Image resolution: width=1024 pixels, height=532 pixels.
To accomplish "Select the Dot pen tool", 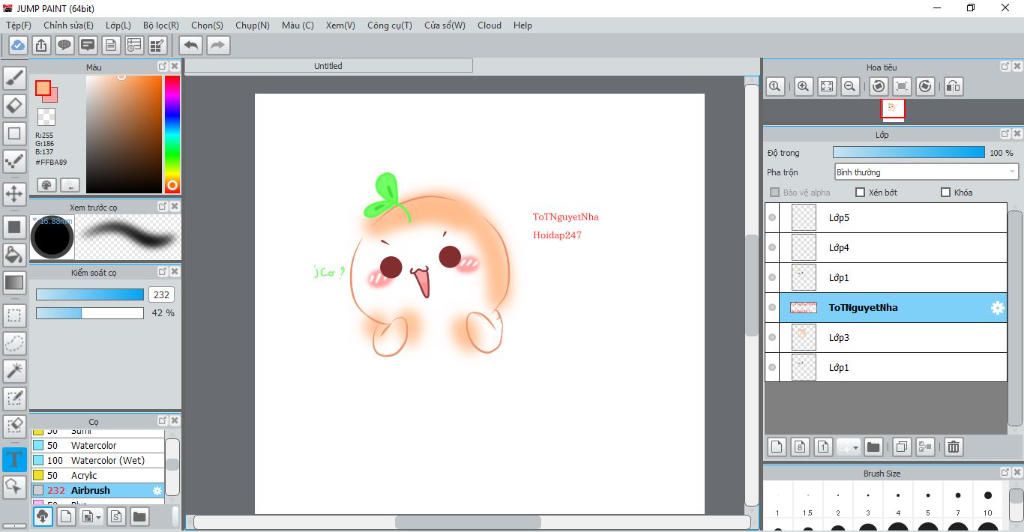I will click(14, 161).
